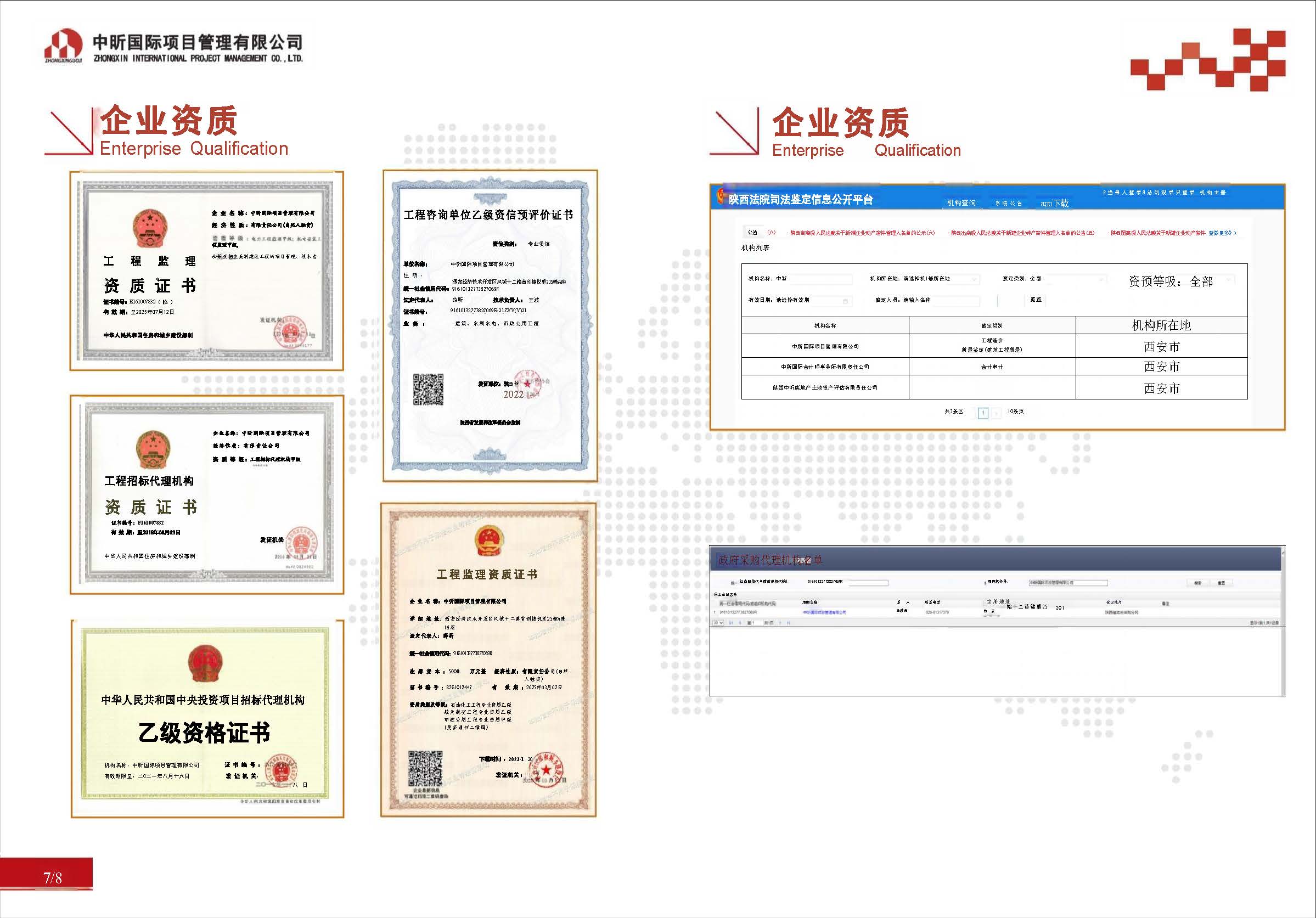
Task: Open the 10条/页 page size selector
Action: 1016,412
